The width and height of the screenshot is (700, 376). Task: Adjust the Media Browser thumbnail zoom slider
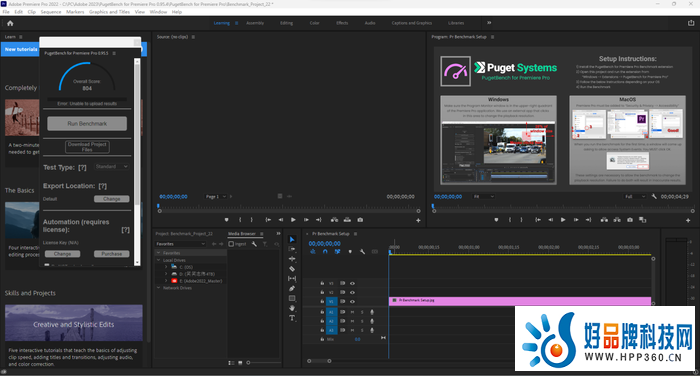click(248, 363)
